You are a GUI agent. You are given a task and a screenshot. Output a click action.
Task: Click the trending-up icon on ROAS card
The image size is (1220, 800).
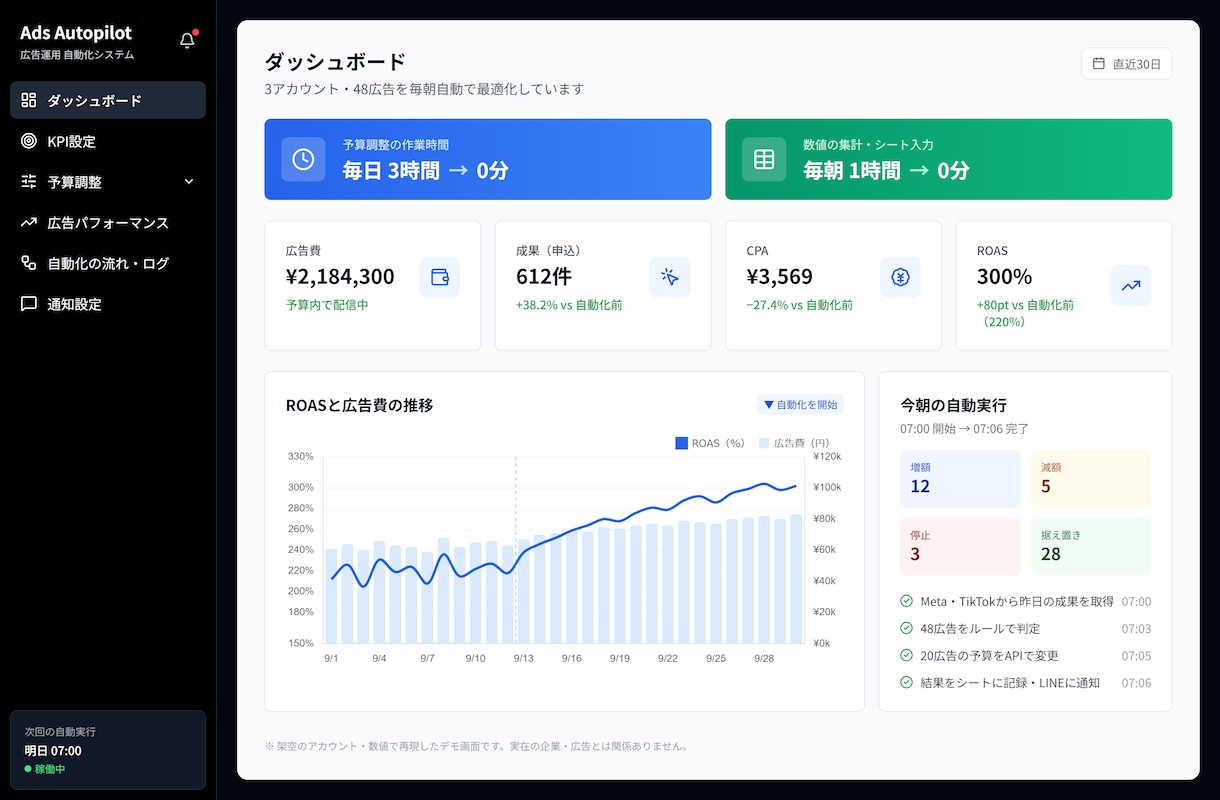1131,285
